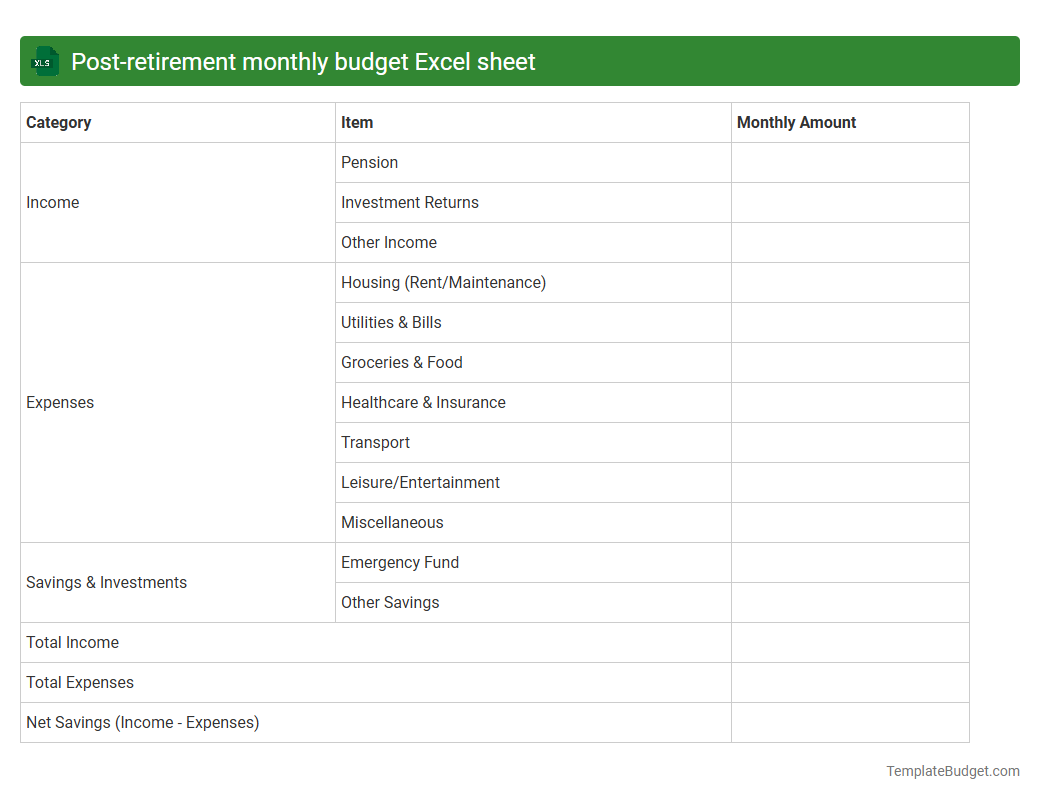Click the Other Income cell

(x=389, y=242)
